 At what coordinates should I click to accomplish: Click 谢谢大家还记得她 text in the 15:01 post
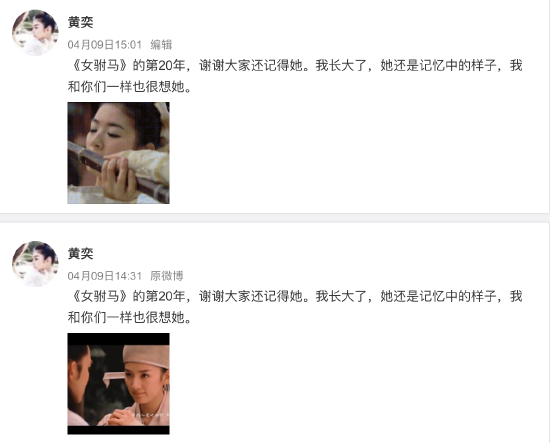251,65
